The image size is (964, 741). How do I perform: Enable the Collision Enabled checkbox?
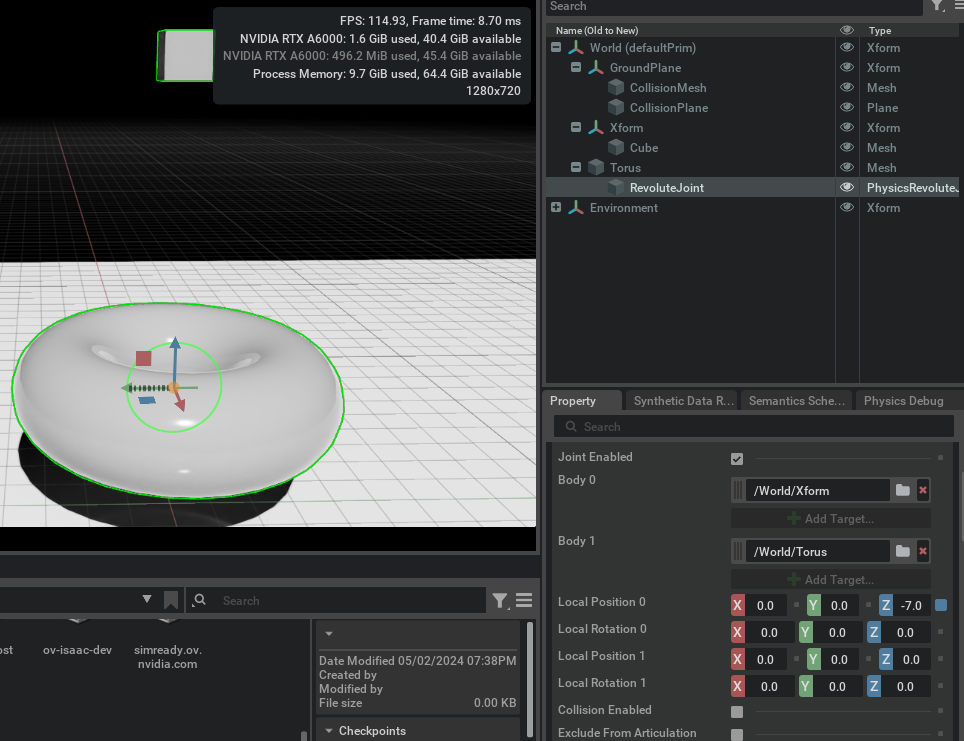click(737, 711)
